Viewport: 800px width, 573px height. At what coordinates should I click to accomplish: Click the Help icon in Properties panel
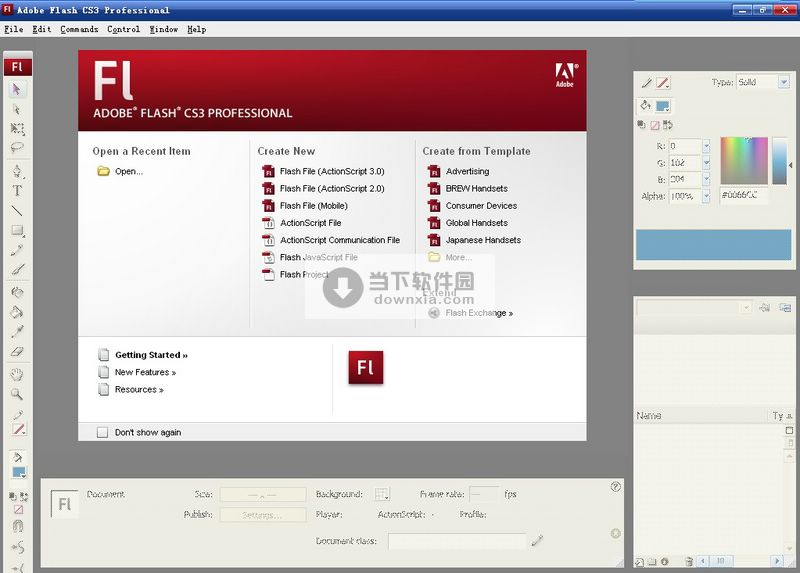point(615,487)
